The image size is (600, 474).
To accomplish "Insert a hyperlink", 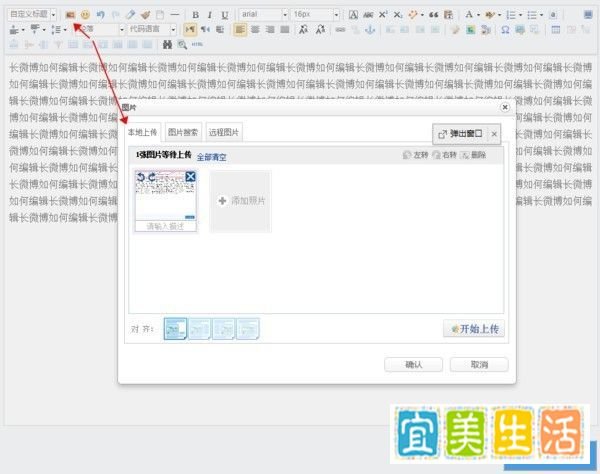I will (340, 29).
